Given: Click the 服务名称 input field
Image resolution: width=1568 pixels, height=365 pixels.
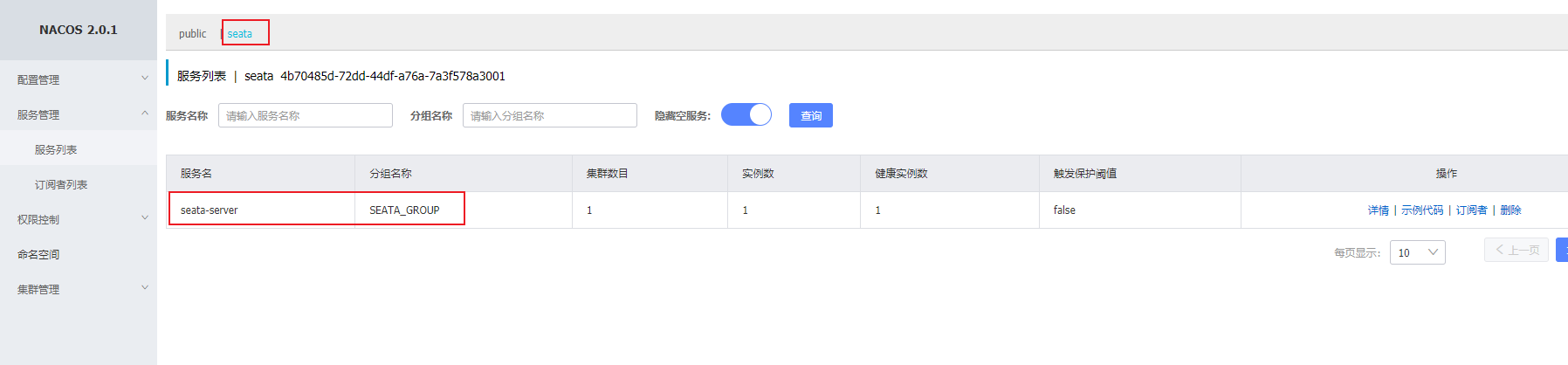Looking at the screenshot, I should click(x=305, y=115).
